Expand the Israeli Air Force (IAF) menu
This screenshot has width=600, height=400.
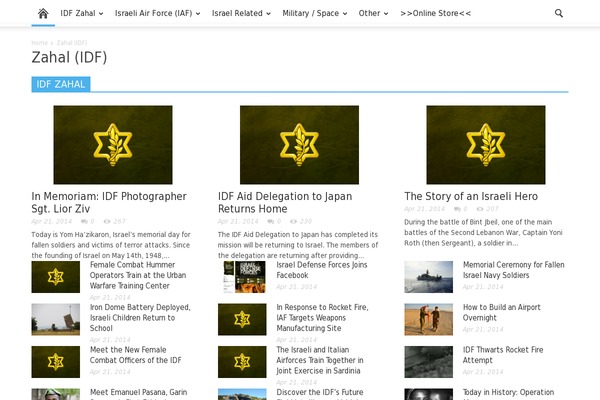(158, 13)
